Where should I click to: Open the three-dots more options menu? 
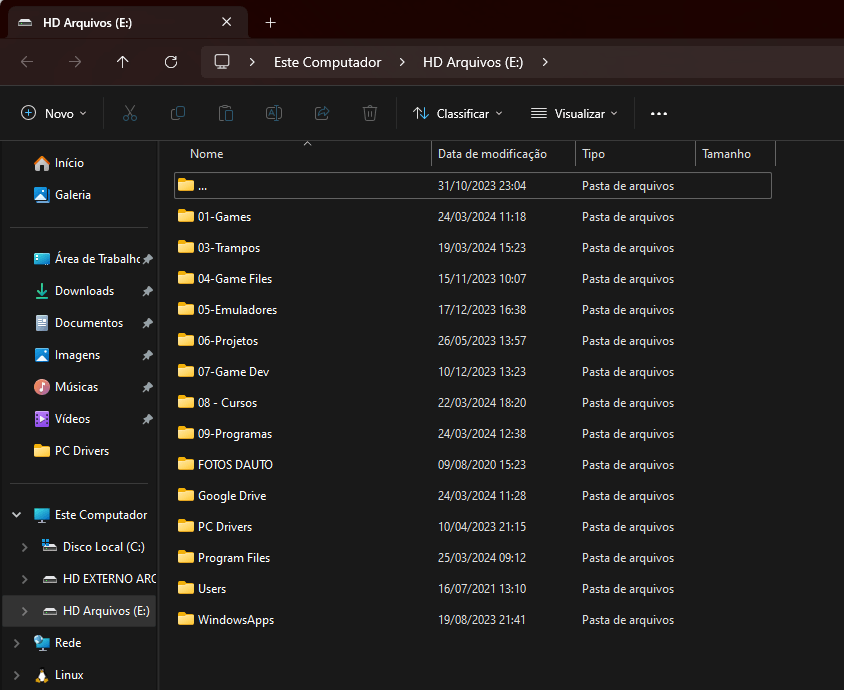pyautogui.click(x=659, y=114)
